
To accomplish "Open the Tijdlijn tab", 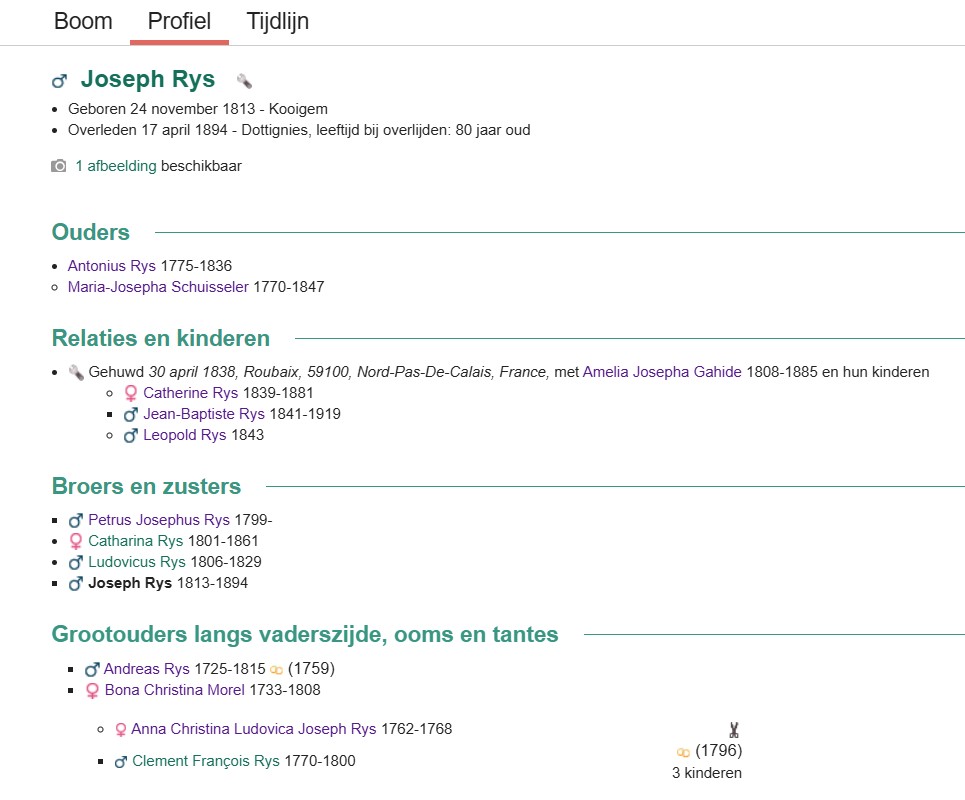I will [277, 22].
